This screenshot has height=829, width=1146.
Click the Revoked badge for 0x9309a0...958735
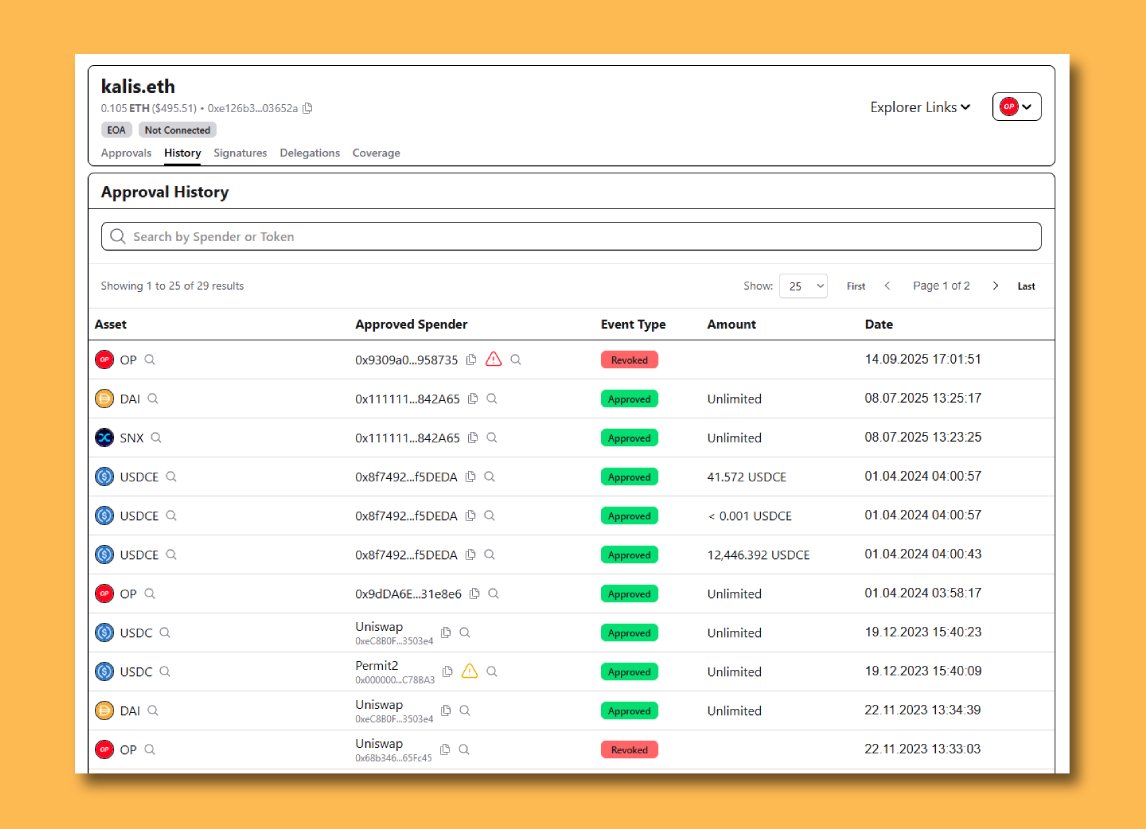pyautogui.click(x=629, y=360)
